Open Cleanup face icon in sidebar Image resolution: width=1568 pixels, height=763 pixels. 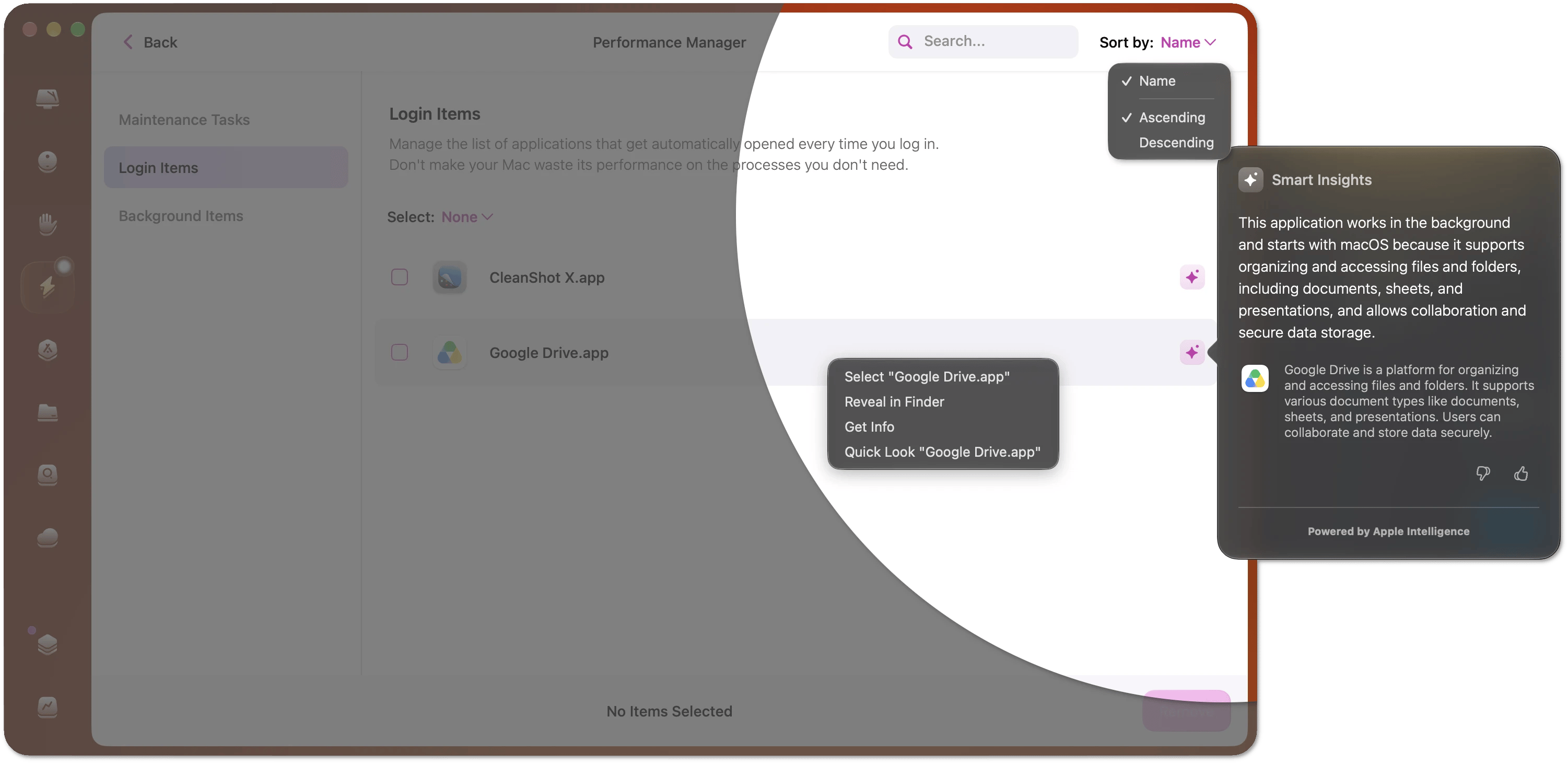tap(48, 161)
